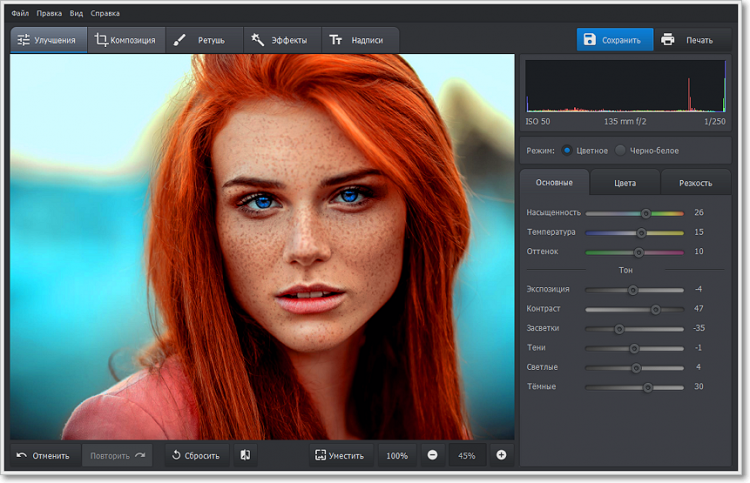Open the Эффекты magic wand tab
The height and width of the screenshot is (483, 750).
click(280, 40)
